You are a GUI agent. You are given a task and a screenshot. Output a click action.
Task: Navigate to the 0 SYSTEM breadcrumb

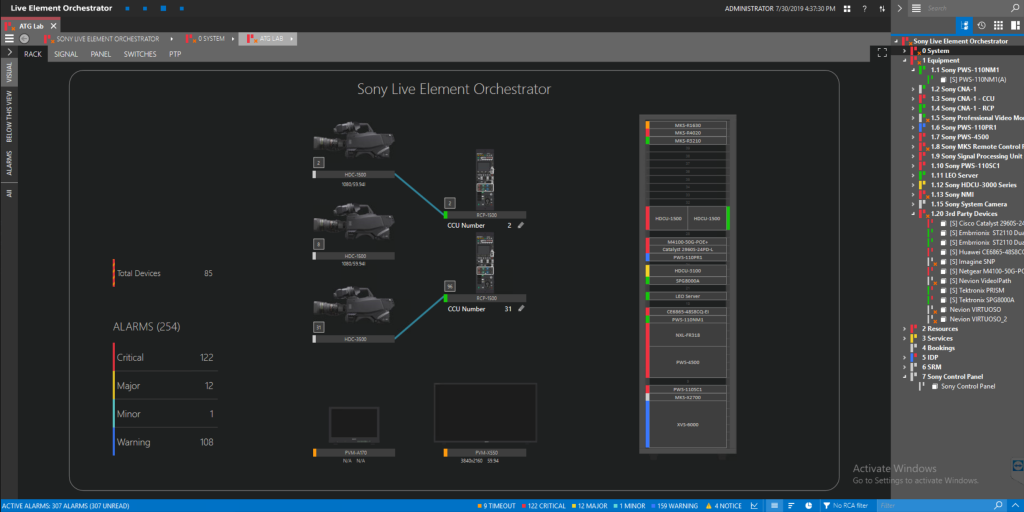pyautogui.click(x=210, y=39)
